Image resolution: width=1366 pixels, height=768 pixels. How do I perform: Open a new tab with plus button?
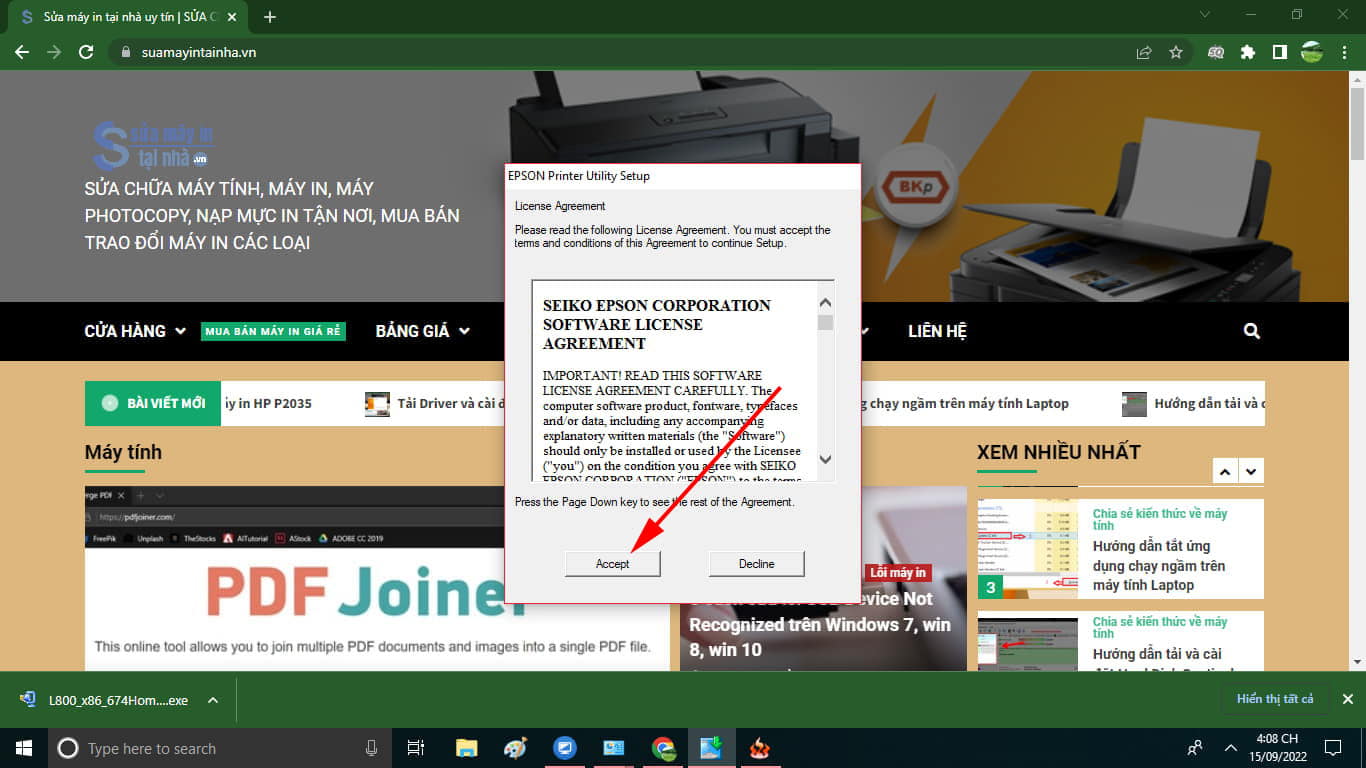270,17
